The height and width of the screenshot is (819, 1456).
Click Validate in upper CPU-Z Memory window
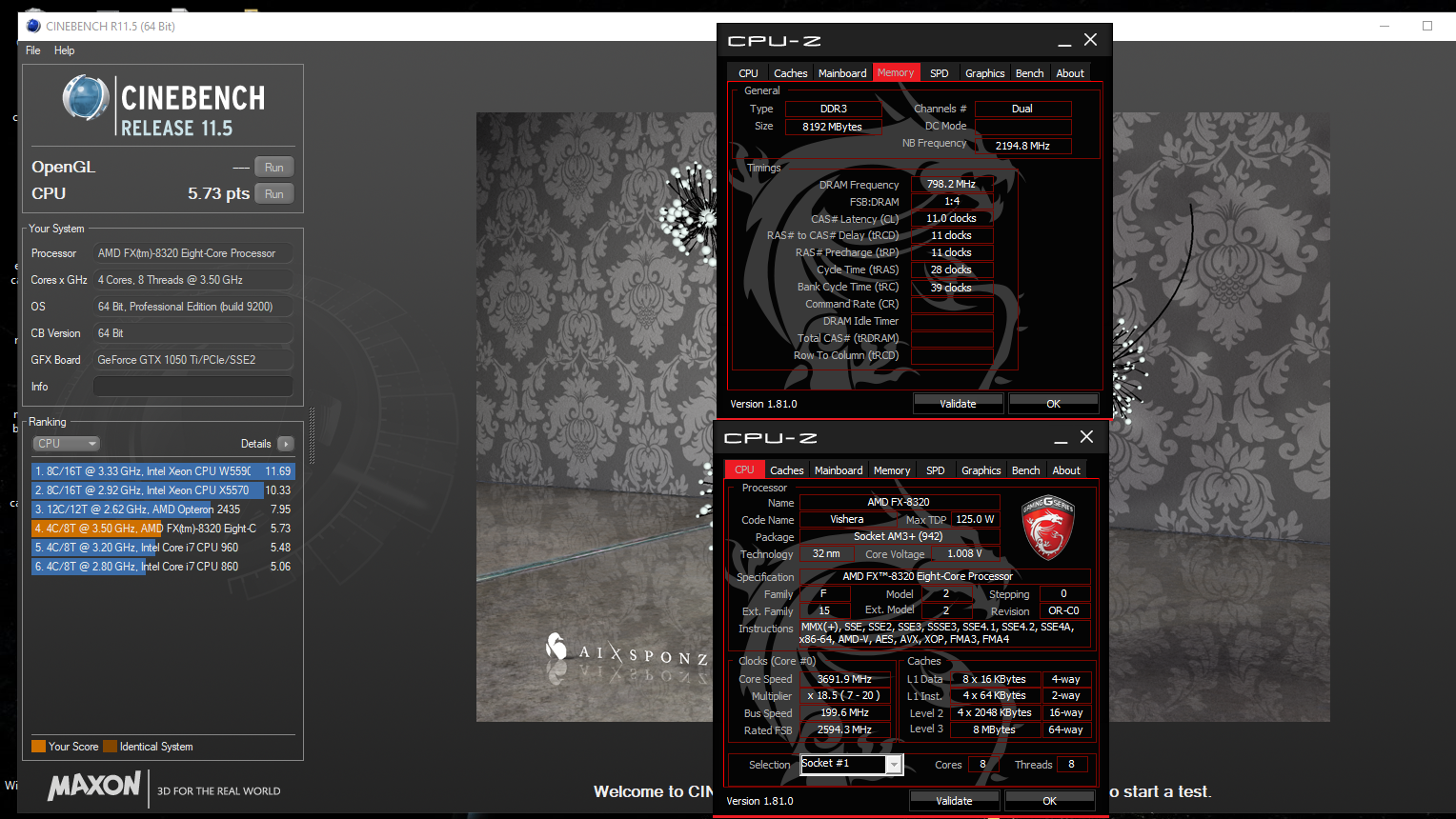[958, 404]
